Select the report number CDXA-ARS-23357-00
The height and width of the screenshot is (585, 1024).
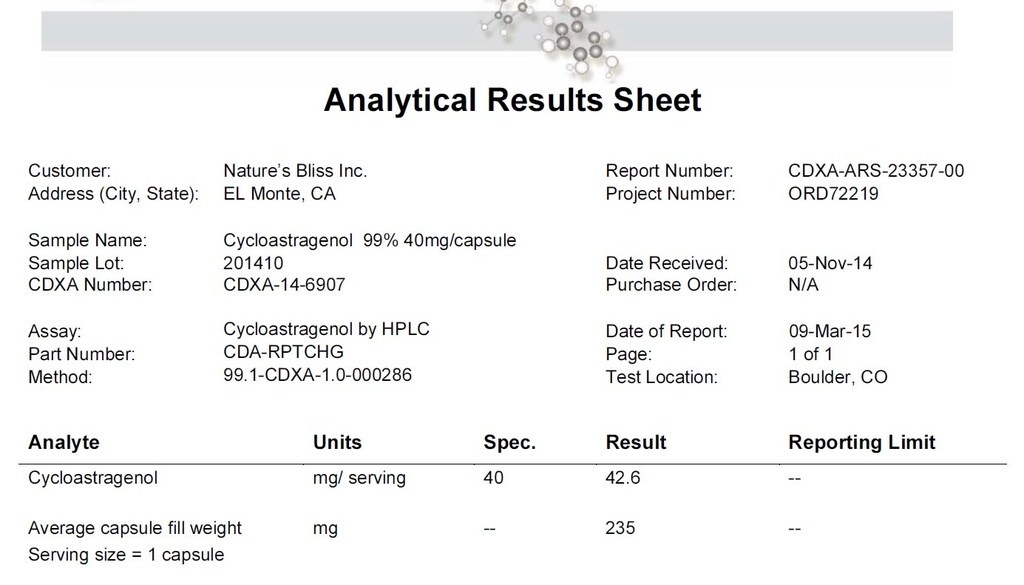point(876,171)
